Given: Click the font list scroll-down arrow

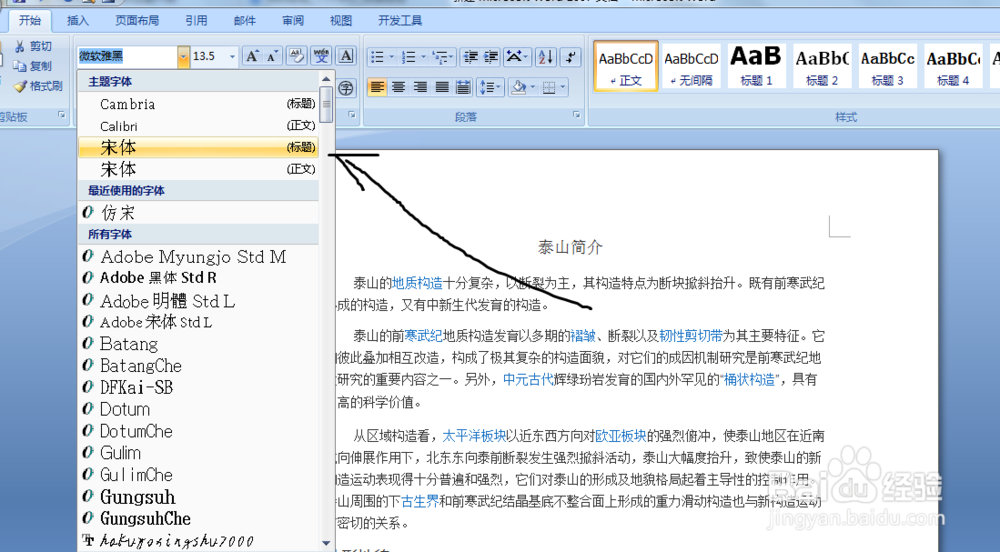Looking at the screenshot, I should point(327,544).
